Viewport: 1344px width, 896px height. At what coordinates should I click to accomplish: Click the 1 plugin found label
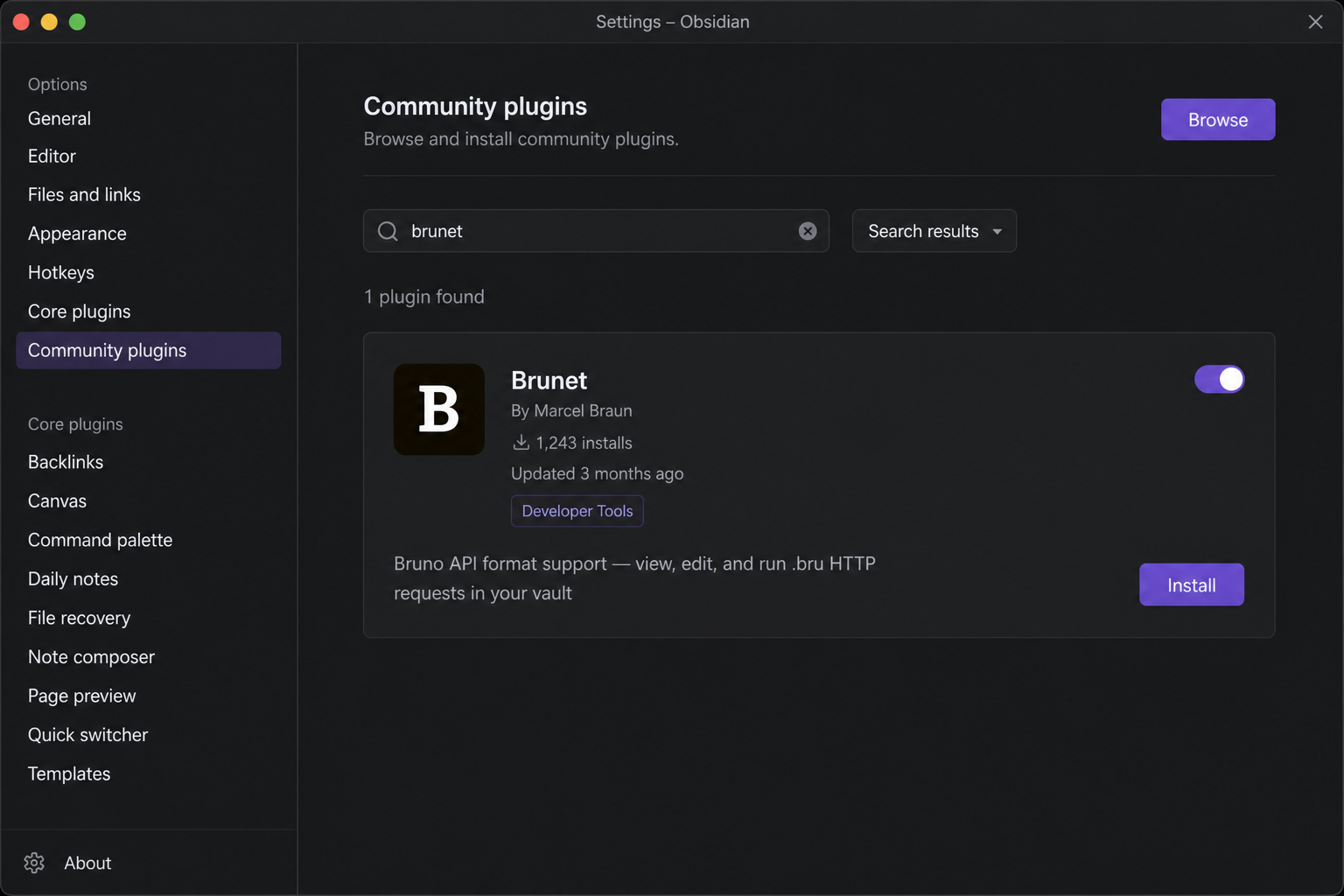[x=424, y=297]
